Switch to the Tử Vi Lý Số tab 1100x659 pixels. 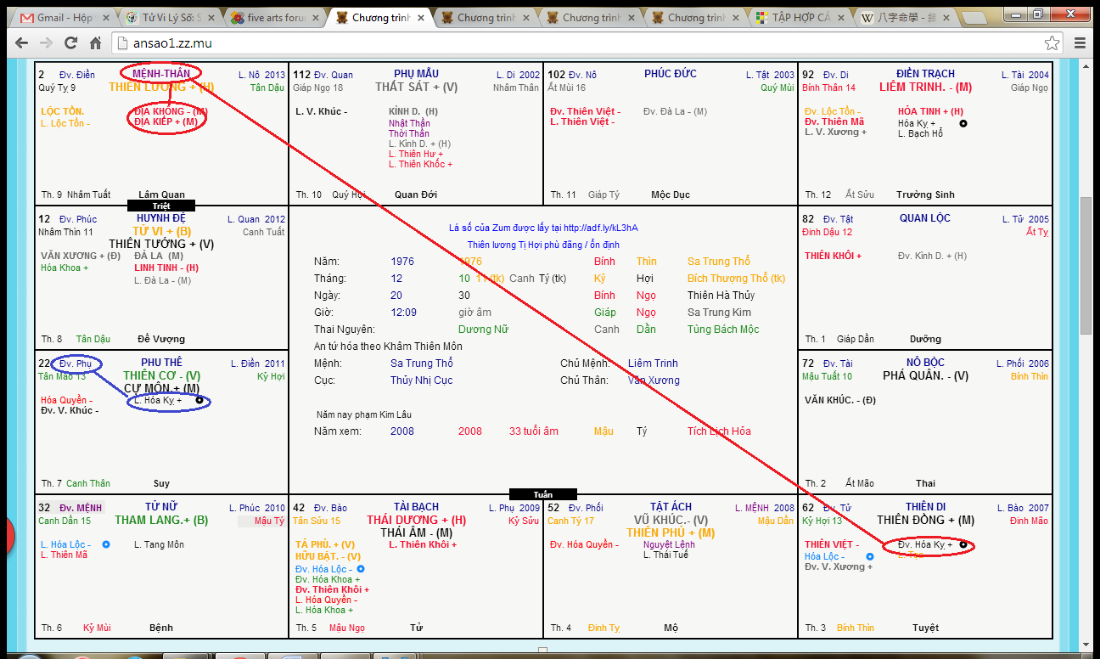click(x=165, y=18)
